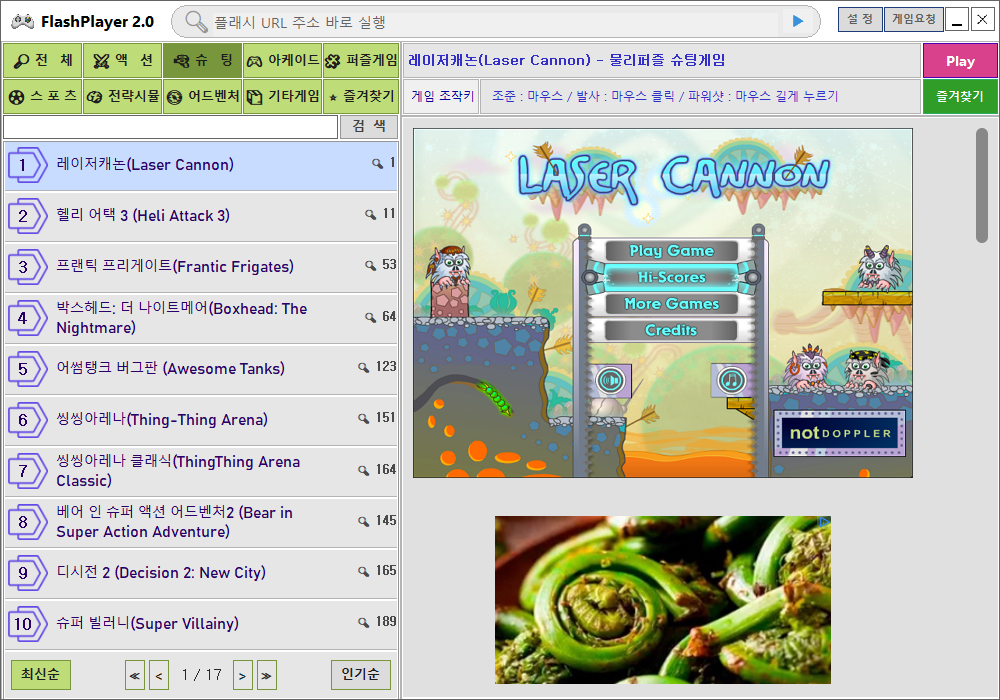Focus the Flash URL address field

(495, 22)
